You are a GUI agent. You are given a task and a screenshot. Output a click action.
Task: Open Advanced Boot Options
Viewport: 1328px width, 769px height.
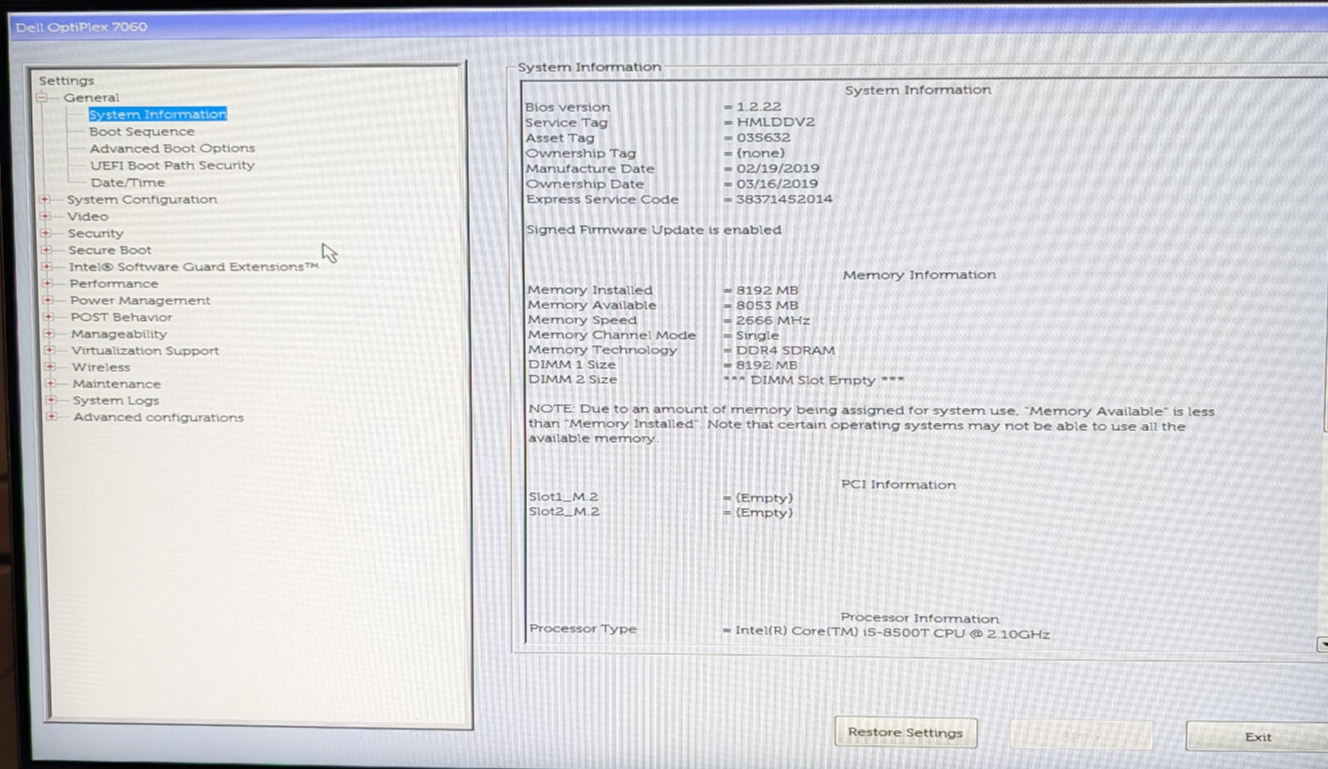click(172, 149)
